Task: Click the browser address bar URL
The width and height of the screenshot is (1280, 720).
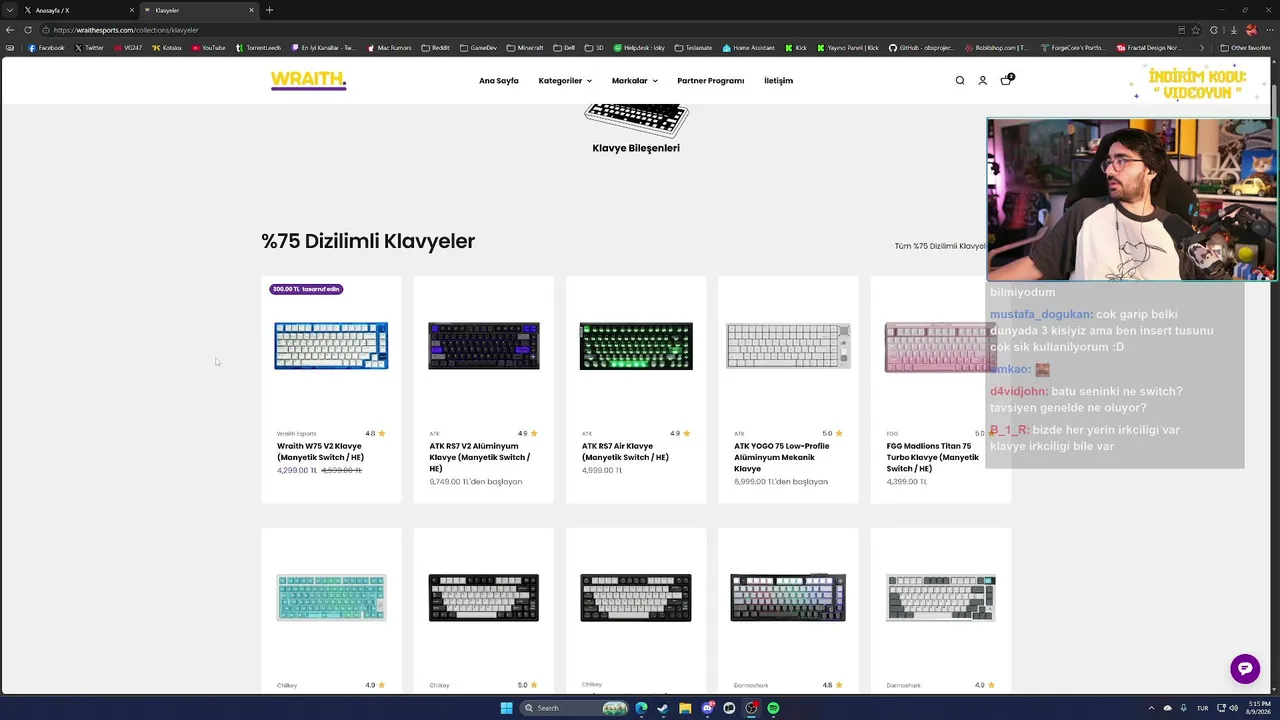Action: click(126, 30)
